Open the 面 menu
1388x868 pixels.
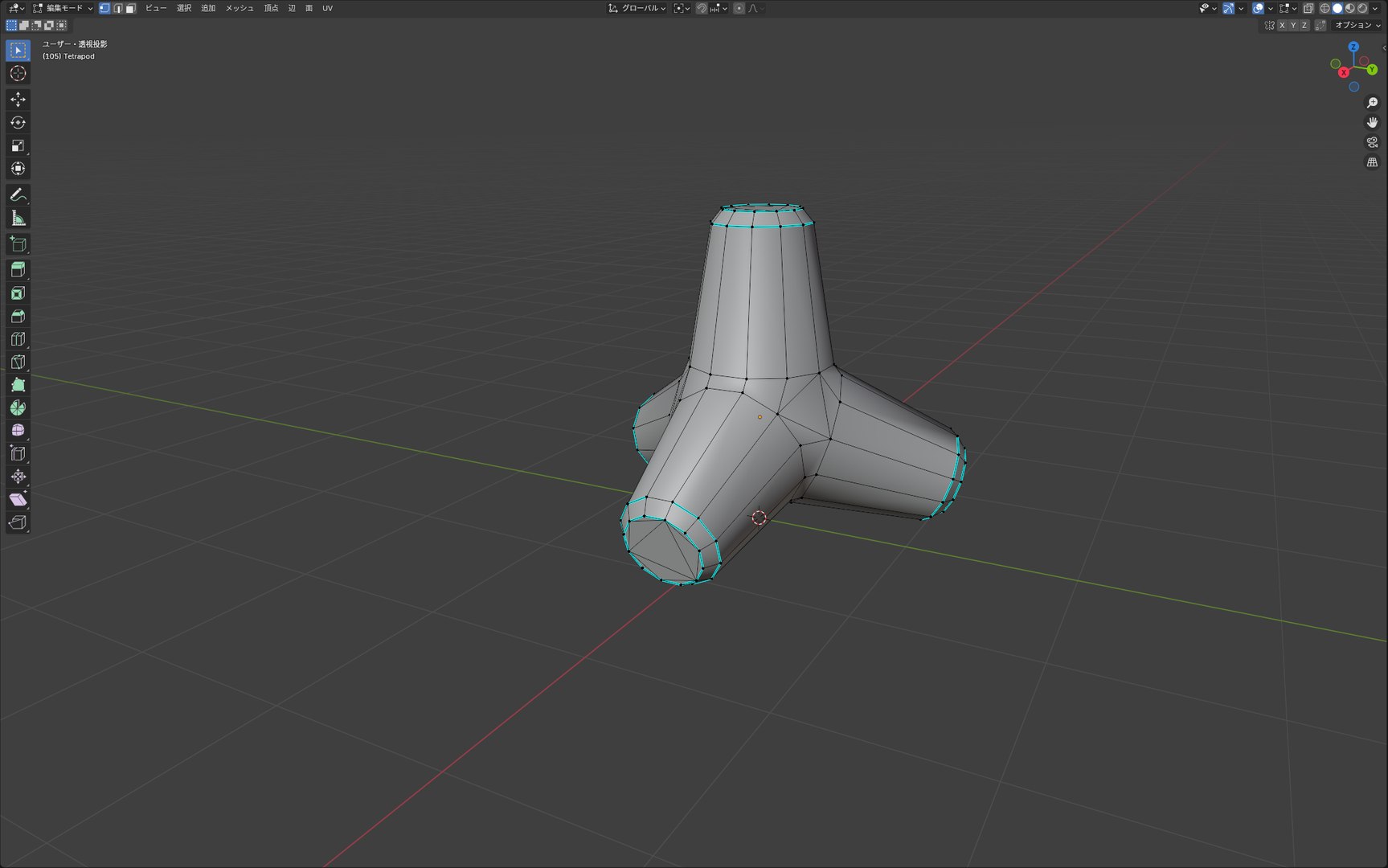coord(309,8)
